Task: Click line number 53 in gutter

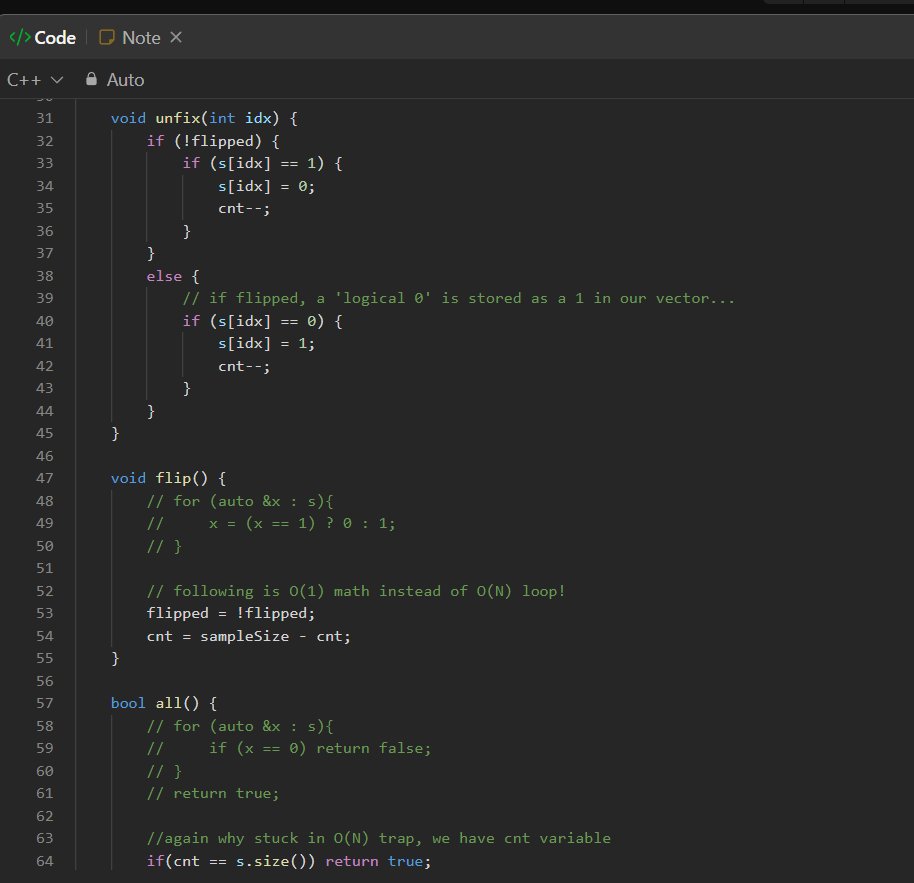Action: [x=45, y=614]
